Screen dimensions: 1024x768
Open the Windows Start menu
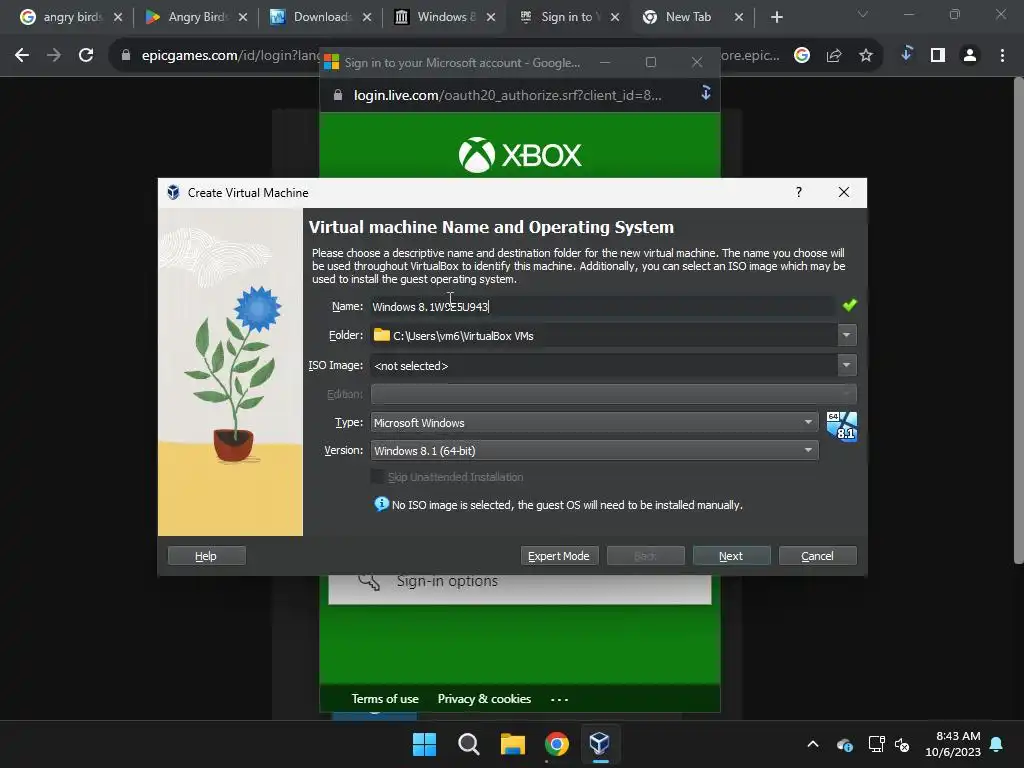pos(424,744)
